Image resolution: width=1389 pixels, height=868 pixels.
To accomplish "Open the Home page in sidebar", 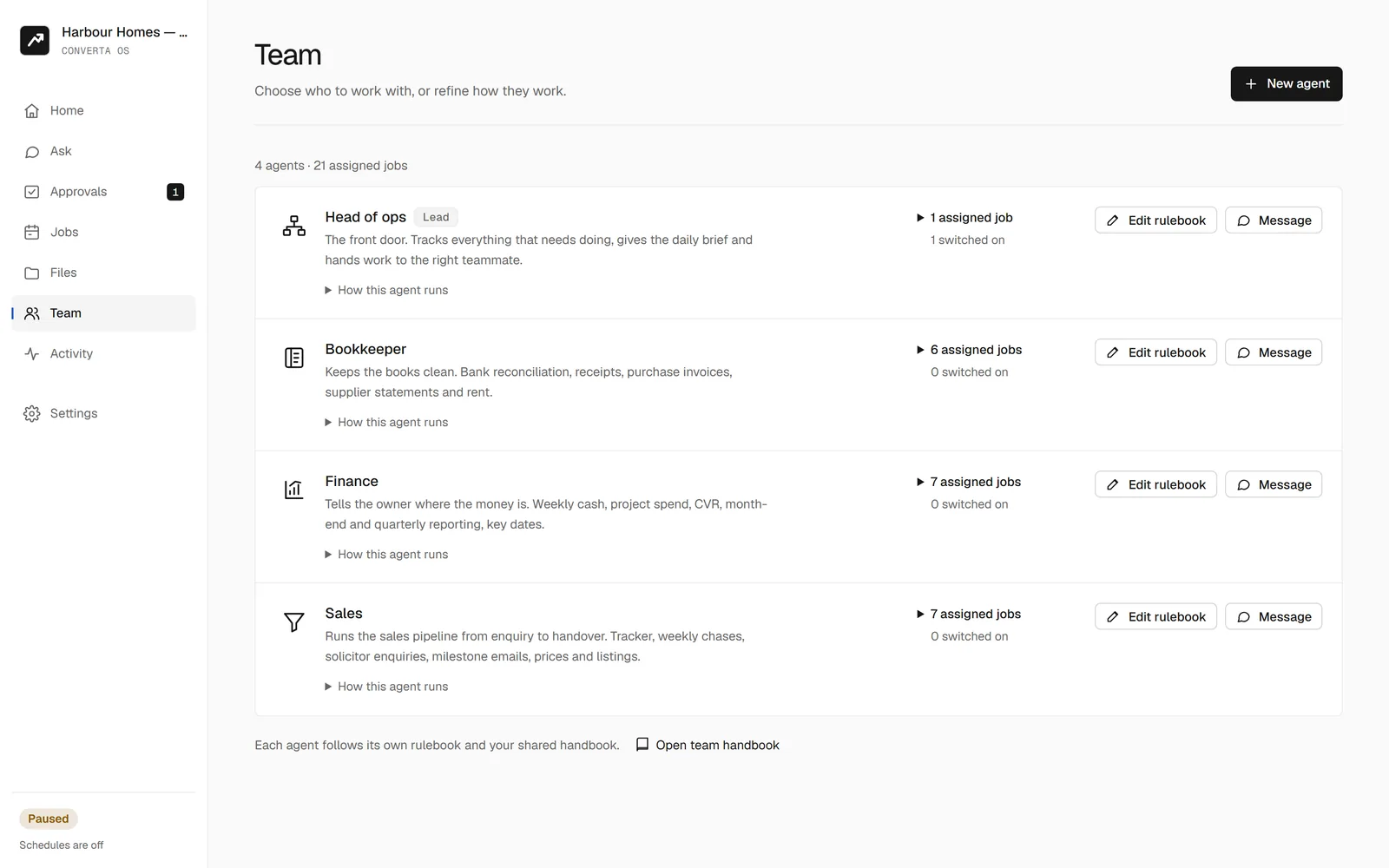I will tap(103, 110).
